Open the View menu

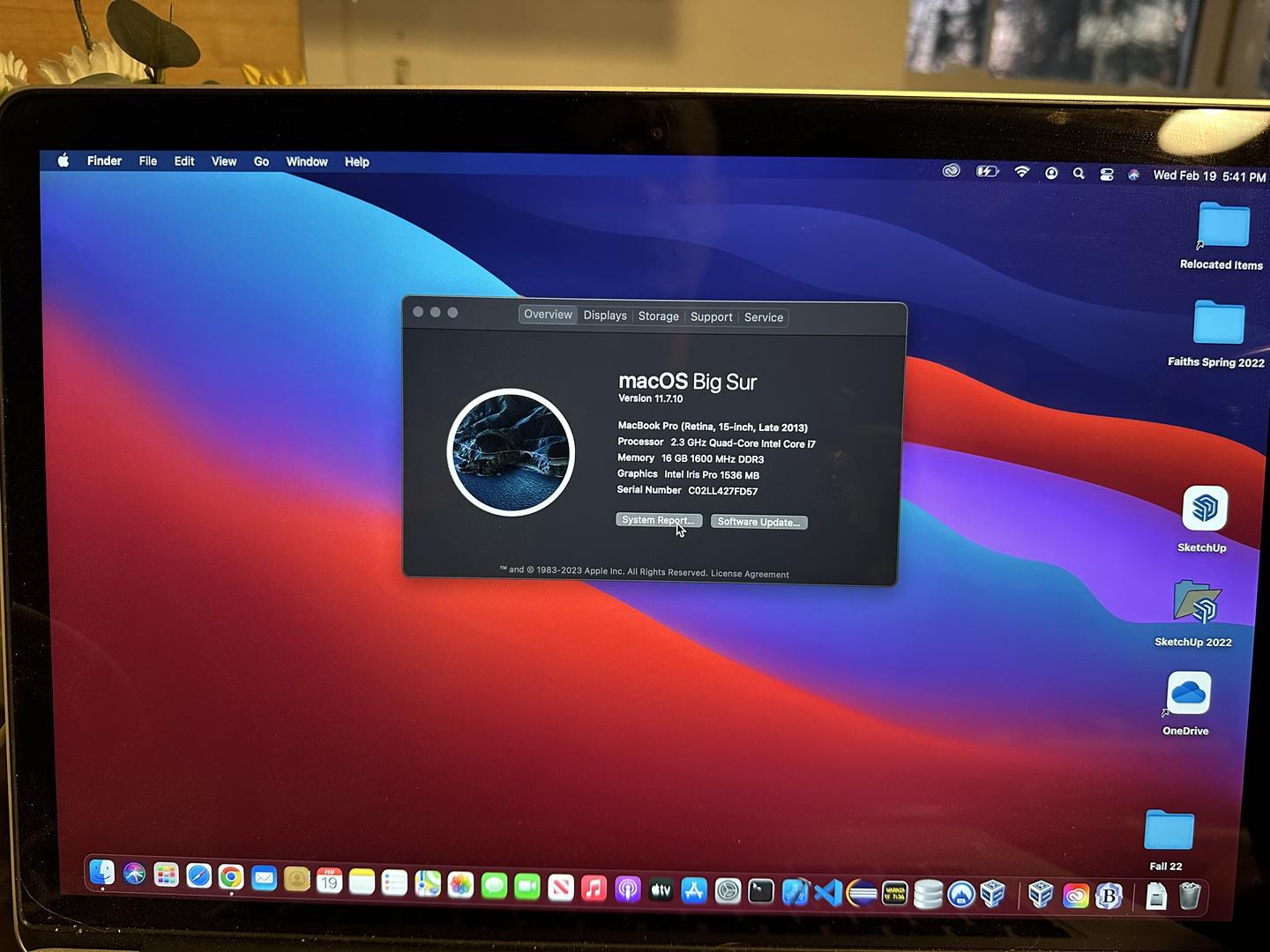(224, 161)
